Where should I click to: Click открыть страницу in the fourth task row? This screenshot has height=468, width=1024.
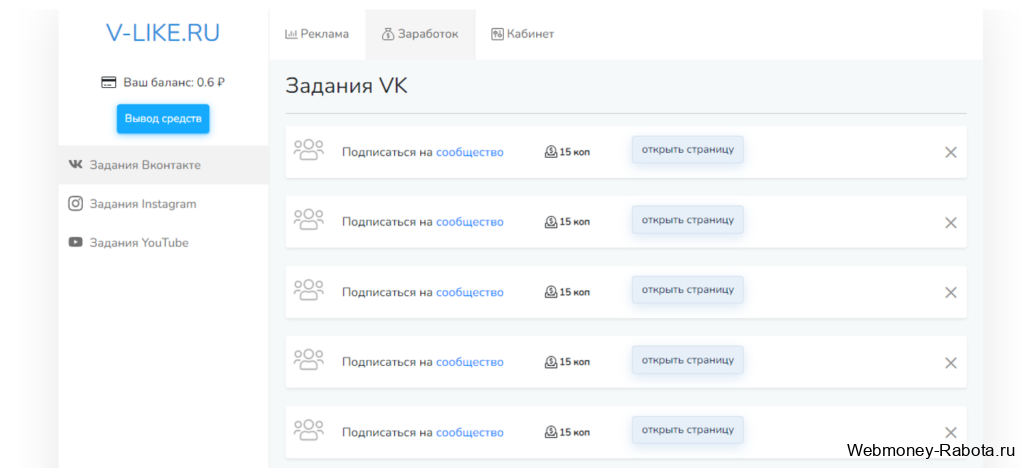pos(688,360)
